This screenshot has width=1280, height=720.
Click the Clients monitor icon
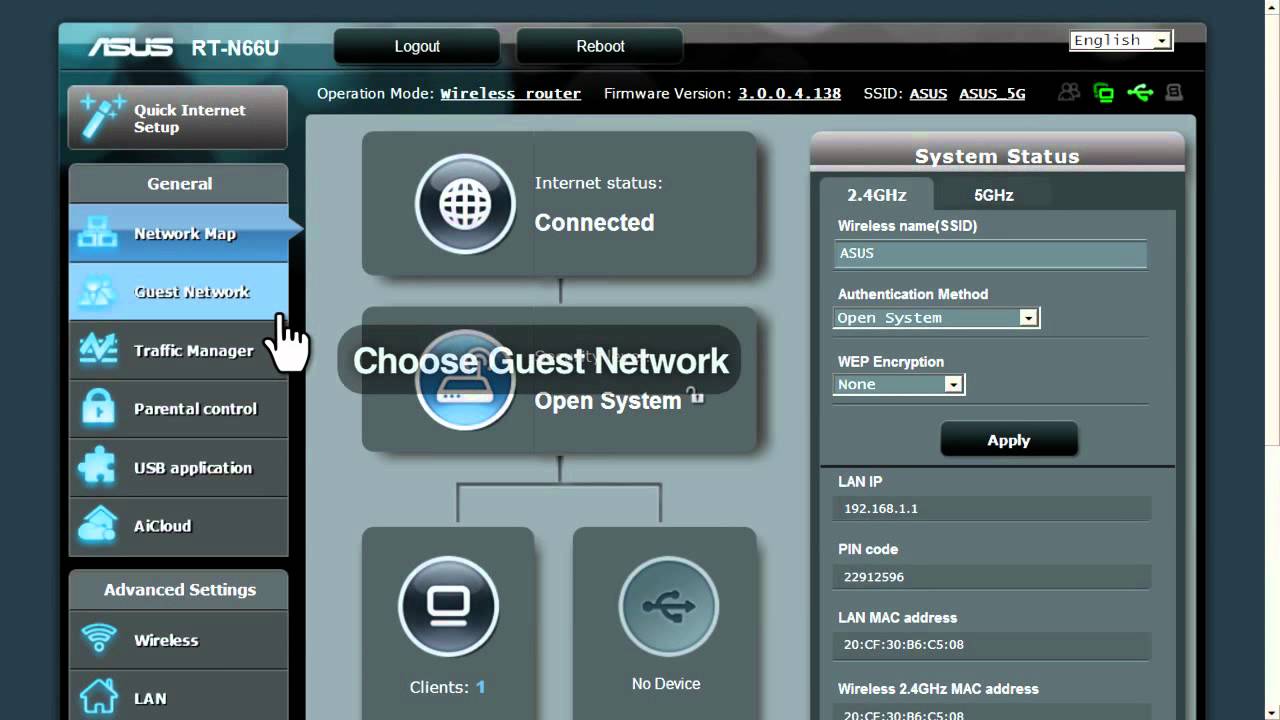pyautogui.click(x=448, y=606)
